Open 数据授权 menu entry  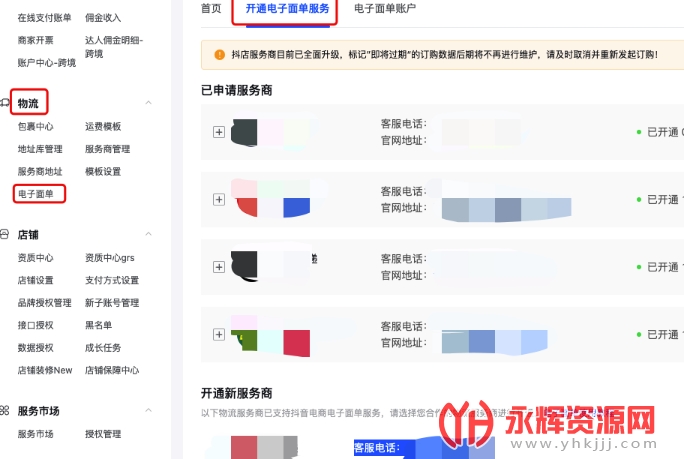pos(35,348)
